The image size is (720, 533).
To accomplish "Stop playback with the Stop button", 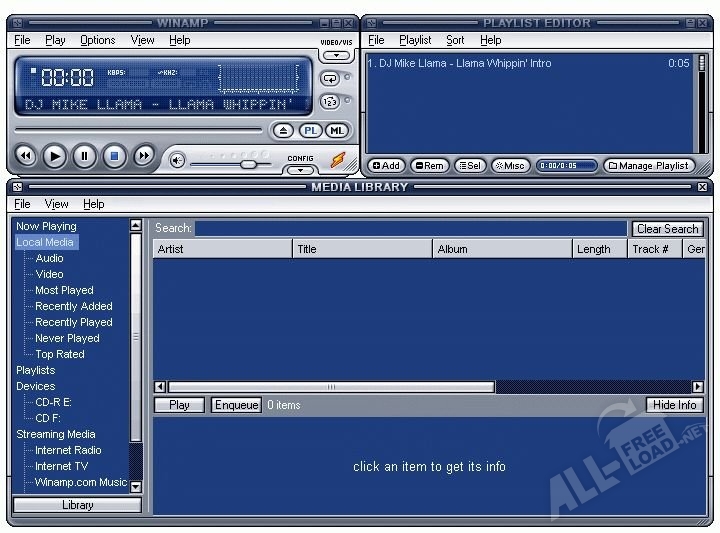I will click(114, 156).
